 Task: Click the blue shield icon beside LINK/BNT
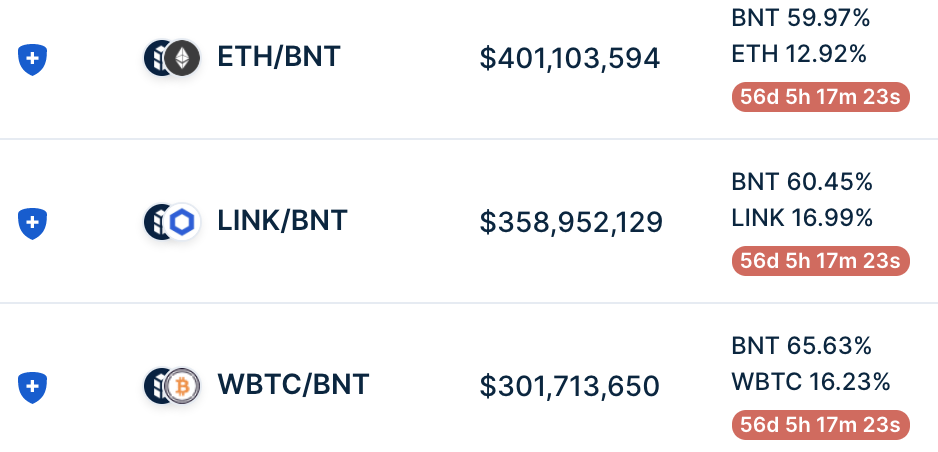[x=32, y=223]
